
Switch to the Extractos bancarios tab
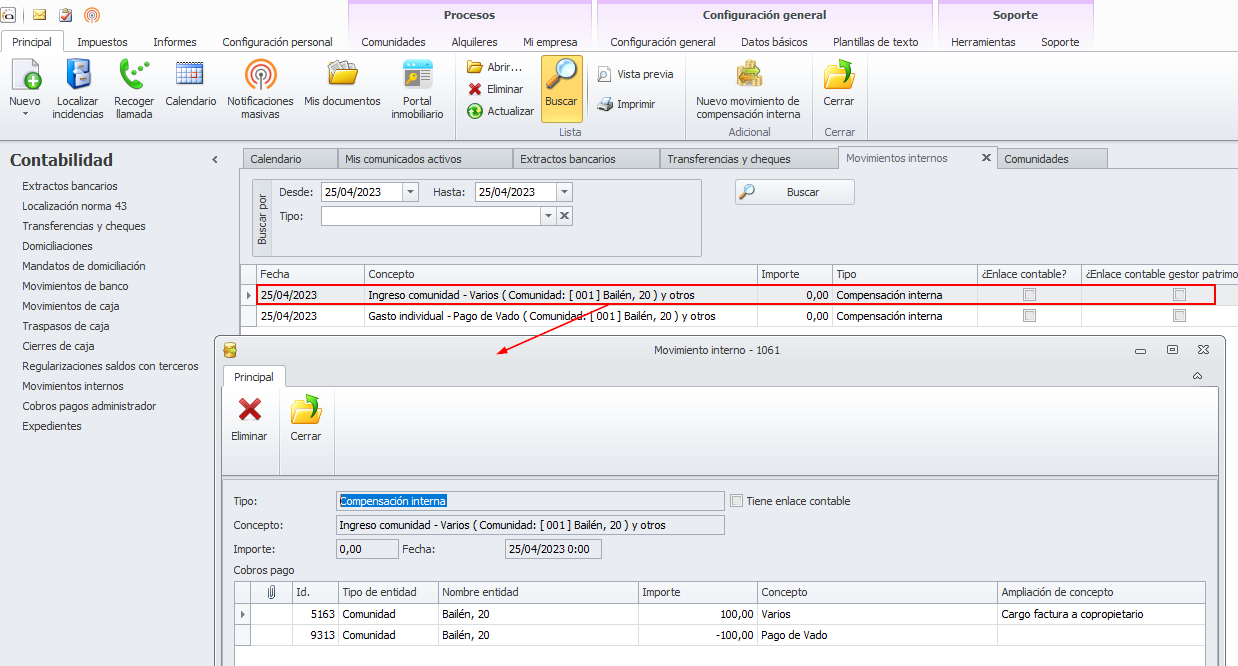point(568,159)
